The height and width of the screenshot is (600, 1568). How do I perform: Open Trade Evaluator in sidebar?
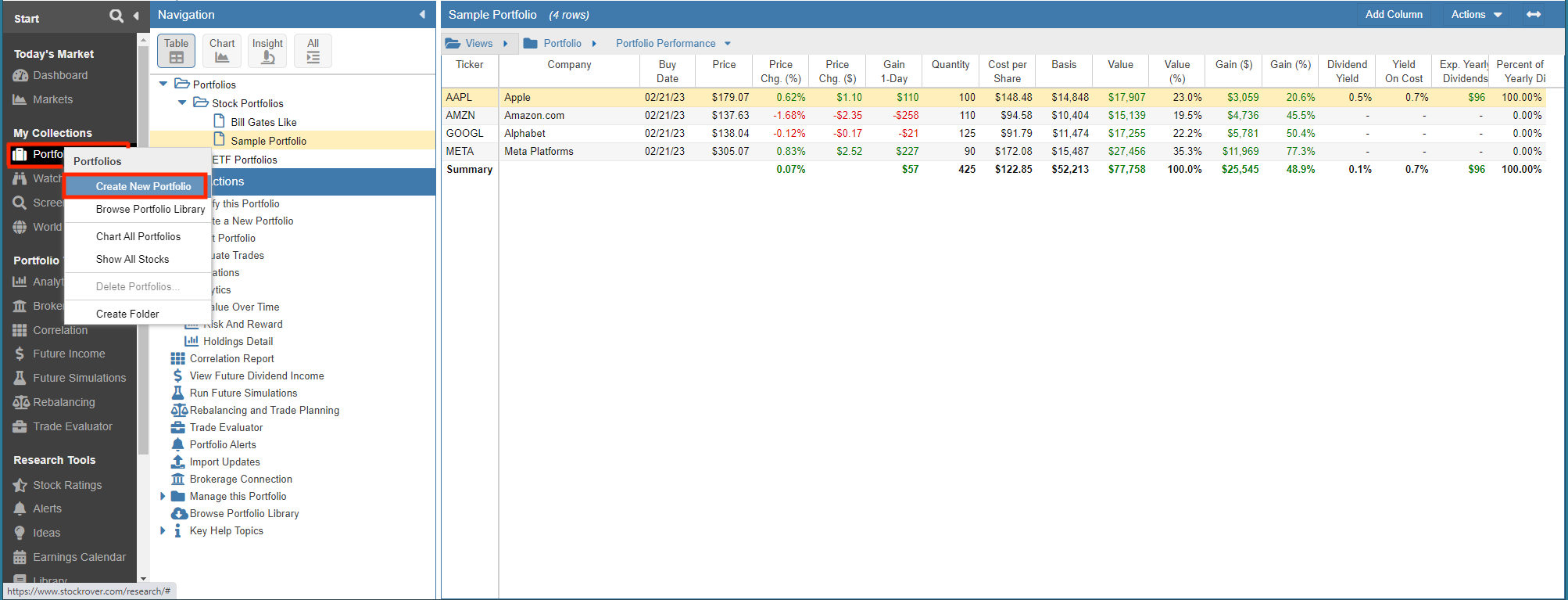[73, 426]
